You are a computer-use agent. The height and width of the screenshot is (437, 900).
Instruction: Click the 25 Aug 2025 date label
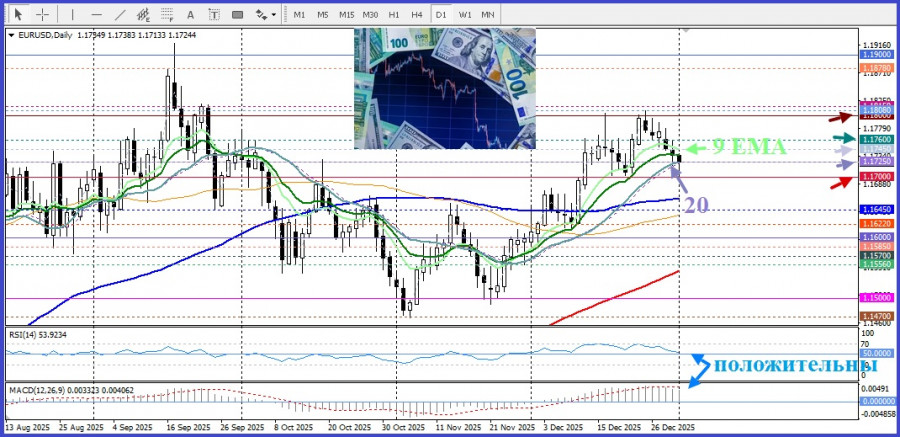pyautogui.click(x=81, y=428)
